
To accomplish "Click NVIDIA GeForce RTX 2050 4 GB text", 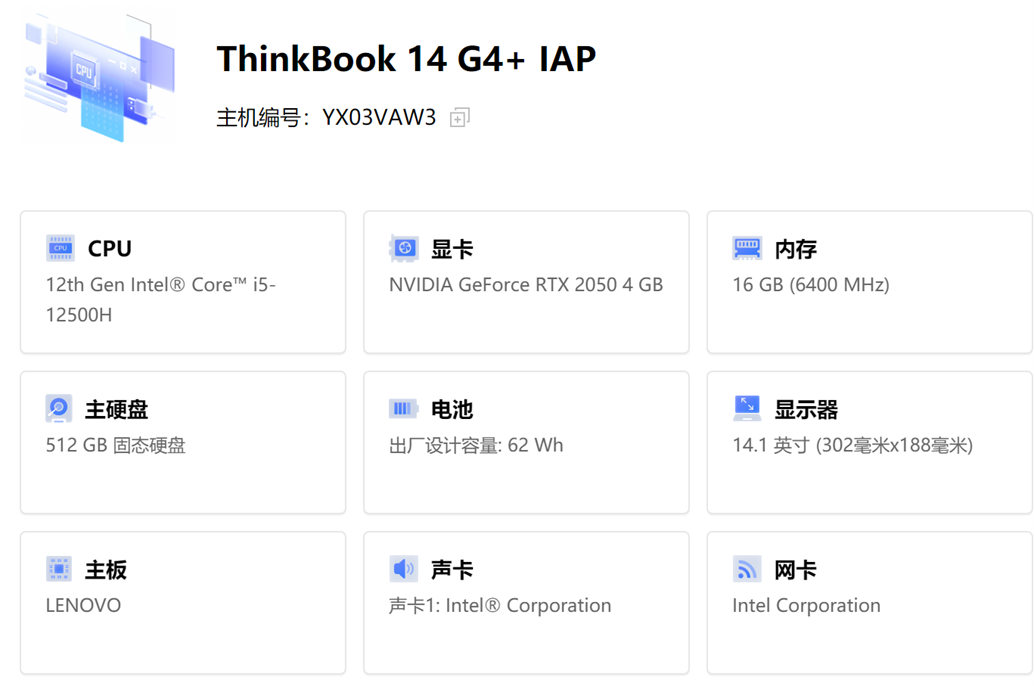I will click(x=526, y=285).
